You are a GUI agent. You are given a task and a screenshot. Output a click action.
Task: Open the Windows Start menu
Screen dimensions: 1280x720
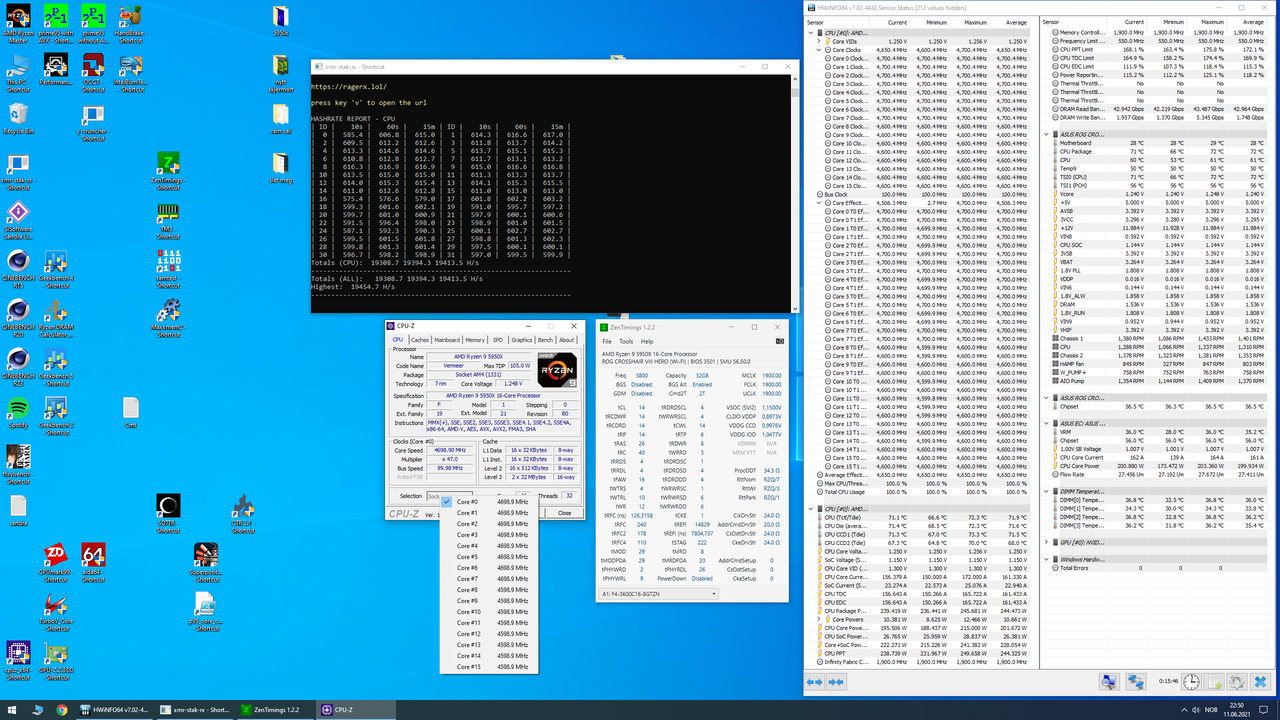(11, 709)
